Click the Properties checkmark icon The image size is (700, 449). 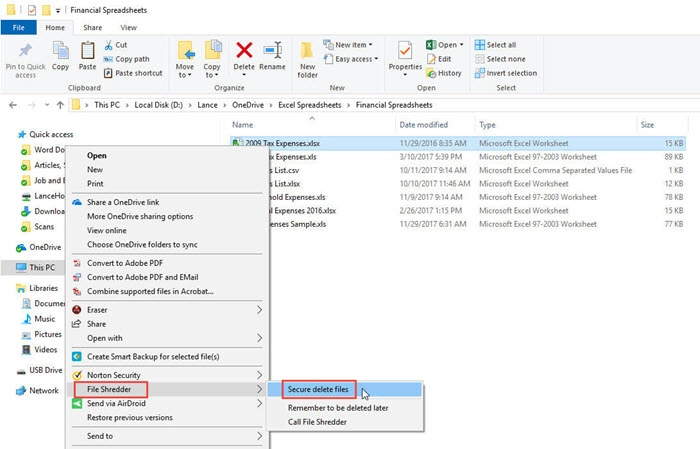(x=405, y=50)
